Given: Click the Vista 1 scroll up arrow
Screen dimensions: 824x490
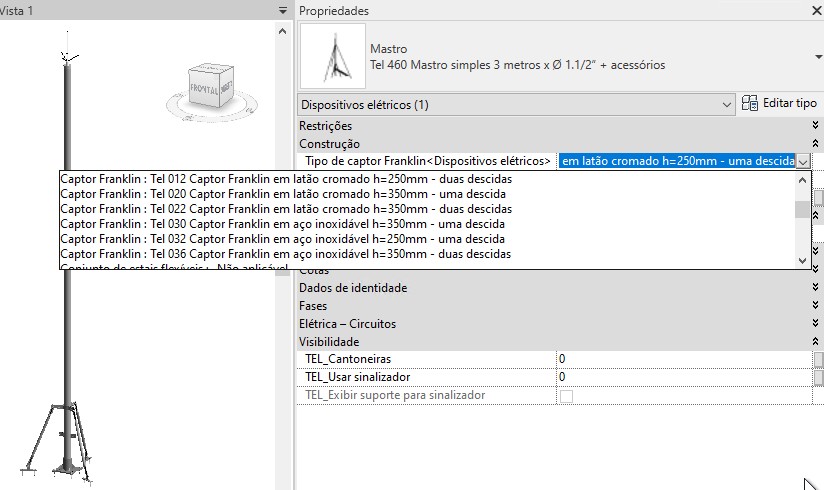Looking at the screenshot, I should click(x=283, y=31).
